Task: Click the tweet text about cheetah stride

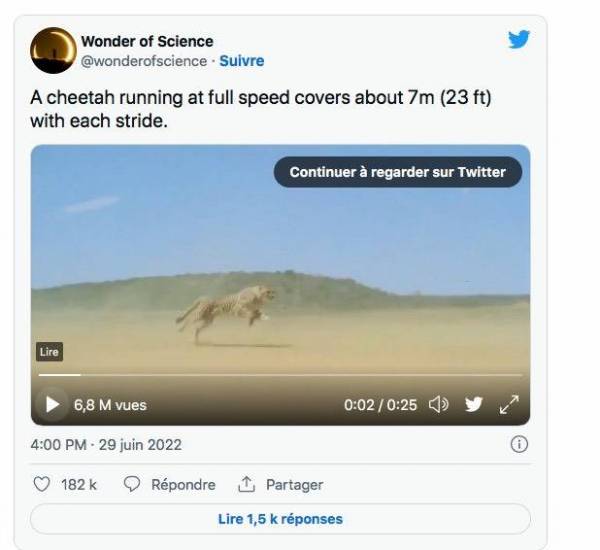Action: 265,110
